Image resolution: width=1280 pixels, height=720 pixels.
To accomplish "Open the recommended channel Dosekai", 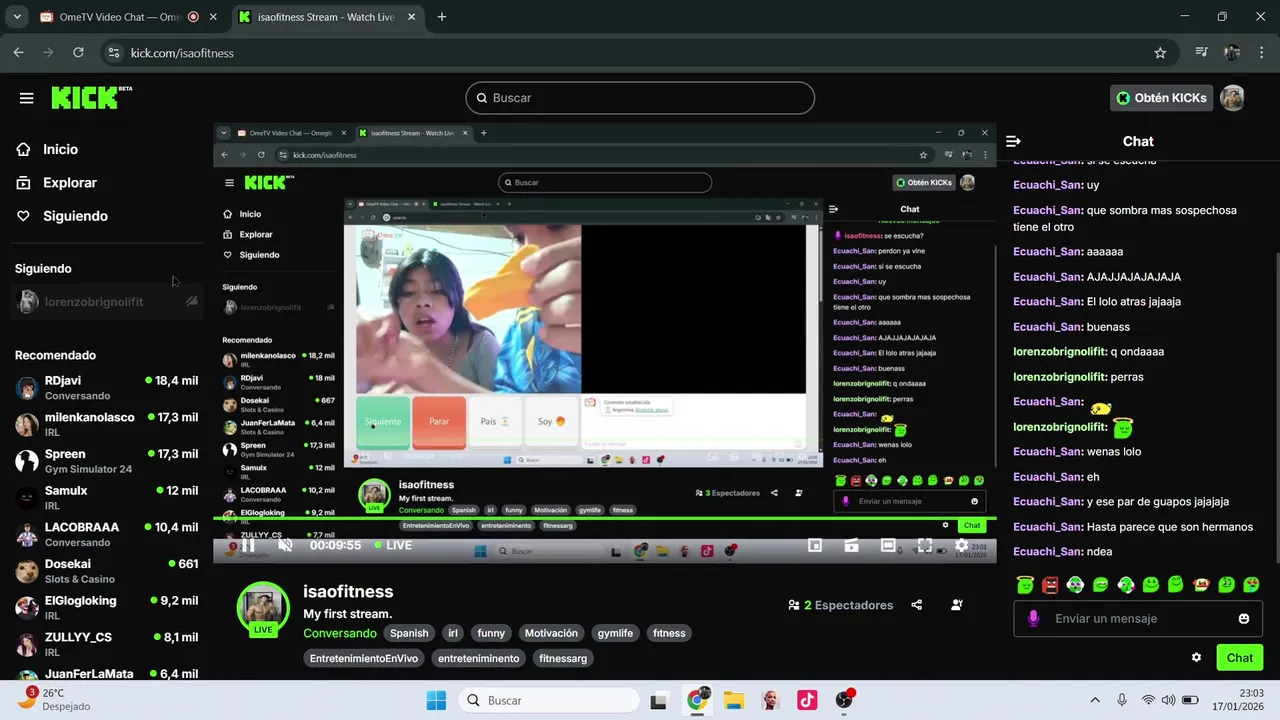I will pyautogui.click(x=107, y=571).
